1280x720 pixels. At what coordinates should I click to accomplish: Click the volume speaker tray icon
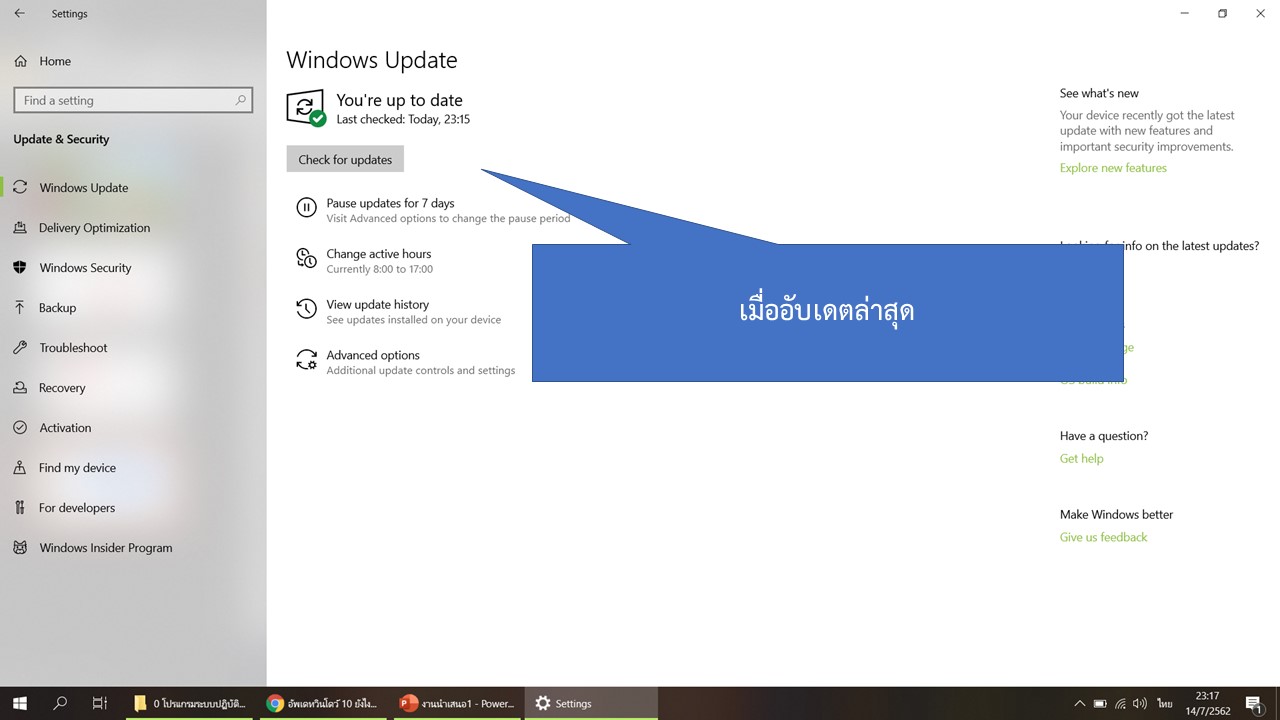pos(1142,703)
